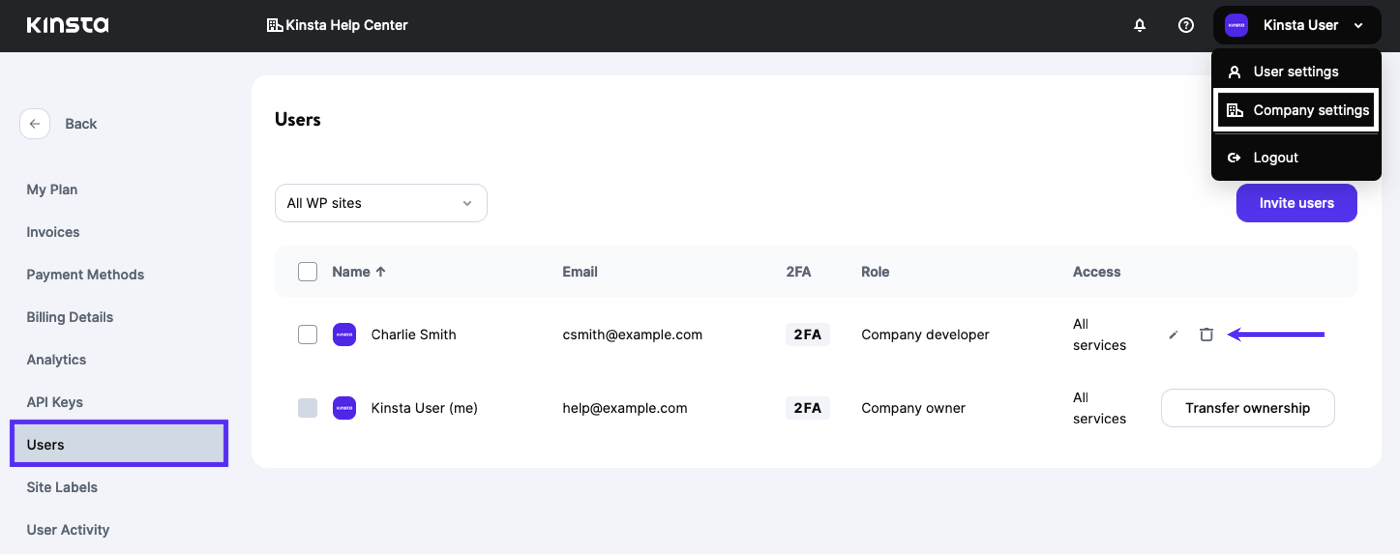Check the Charlie Smith row checkbox
Viewport: 1400px width, 554px height.
click(308, 335)
